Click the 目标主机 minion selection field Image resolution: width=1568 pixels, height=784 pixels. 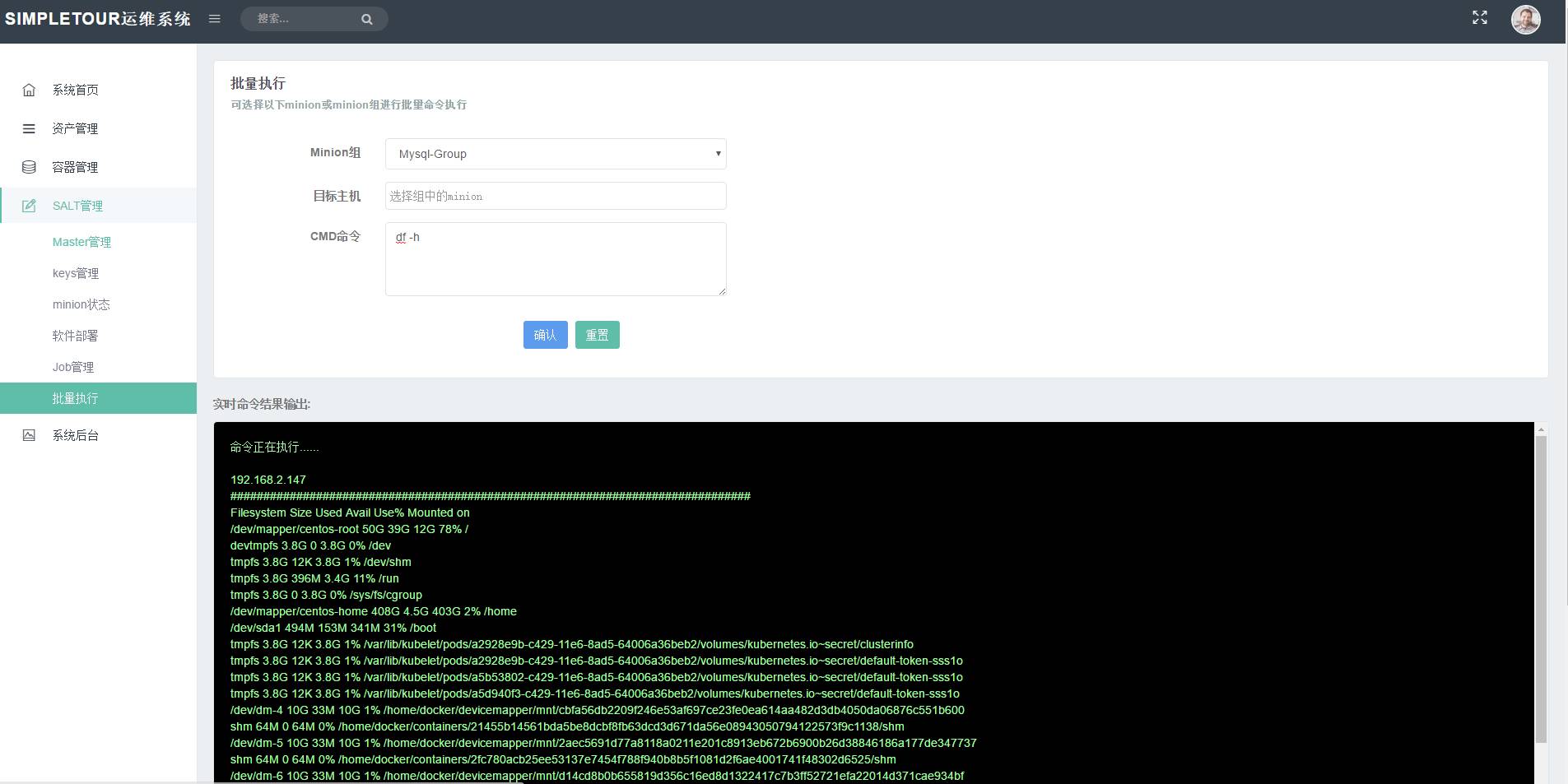pos(556,196)
